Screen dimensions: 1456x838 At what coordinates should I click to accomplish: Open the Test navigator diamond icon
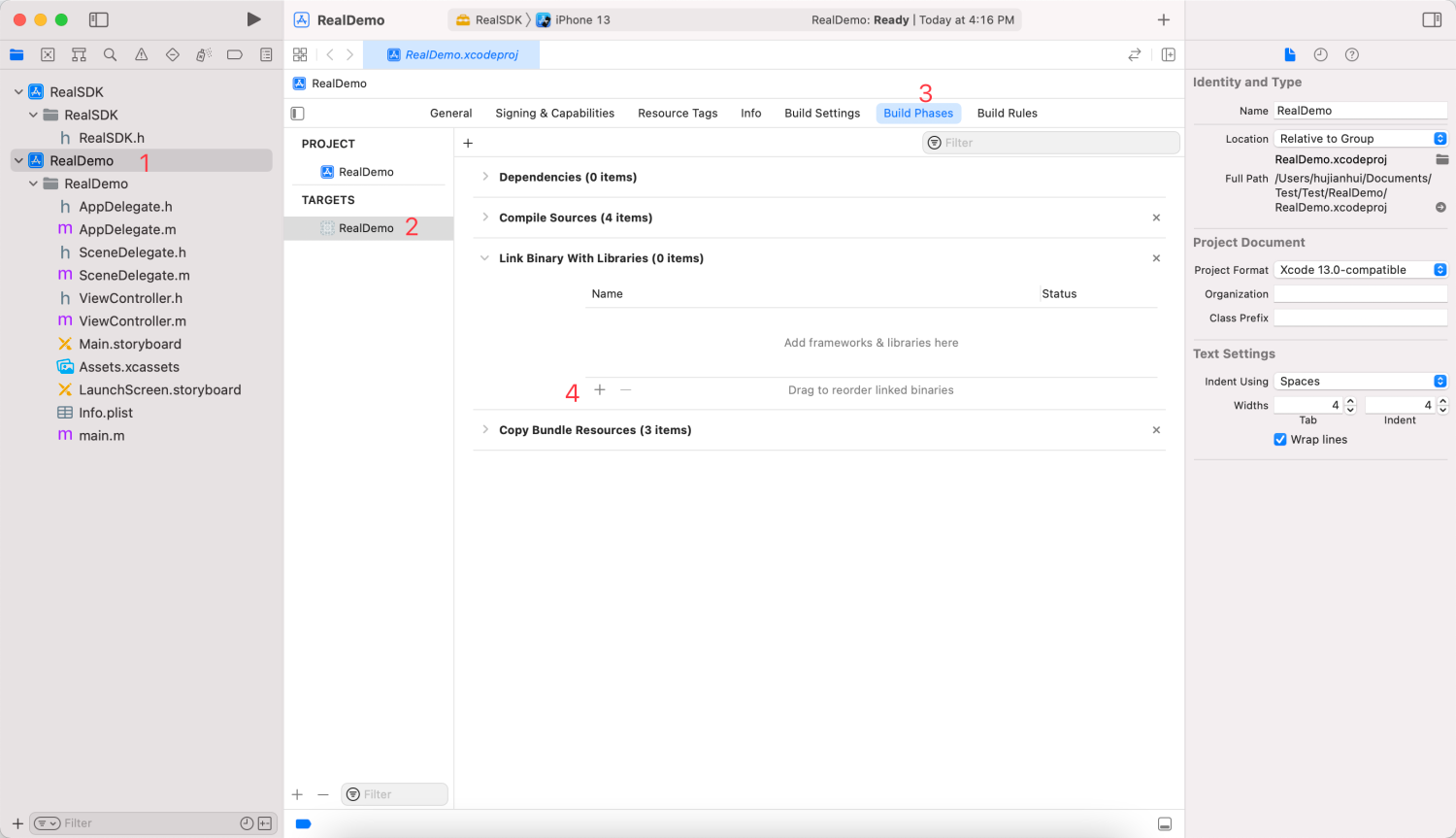(x=172, y=55)
